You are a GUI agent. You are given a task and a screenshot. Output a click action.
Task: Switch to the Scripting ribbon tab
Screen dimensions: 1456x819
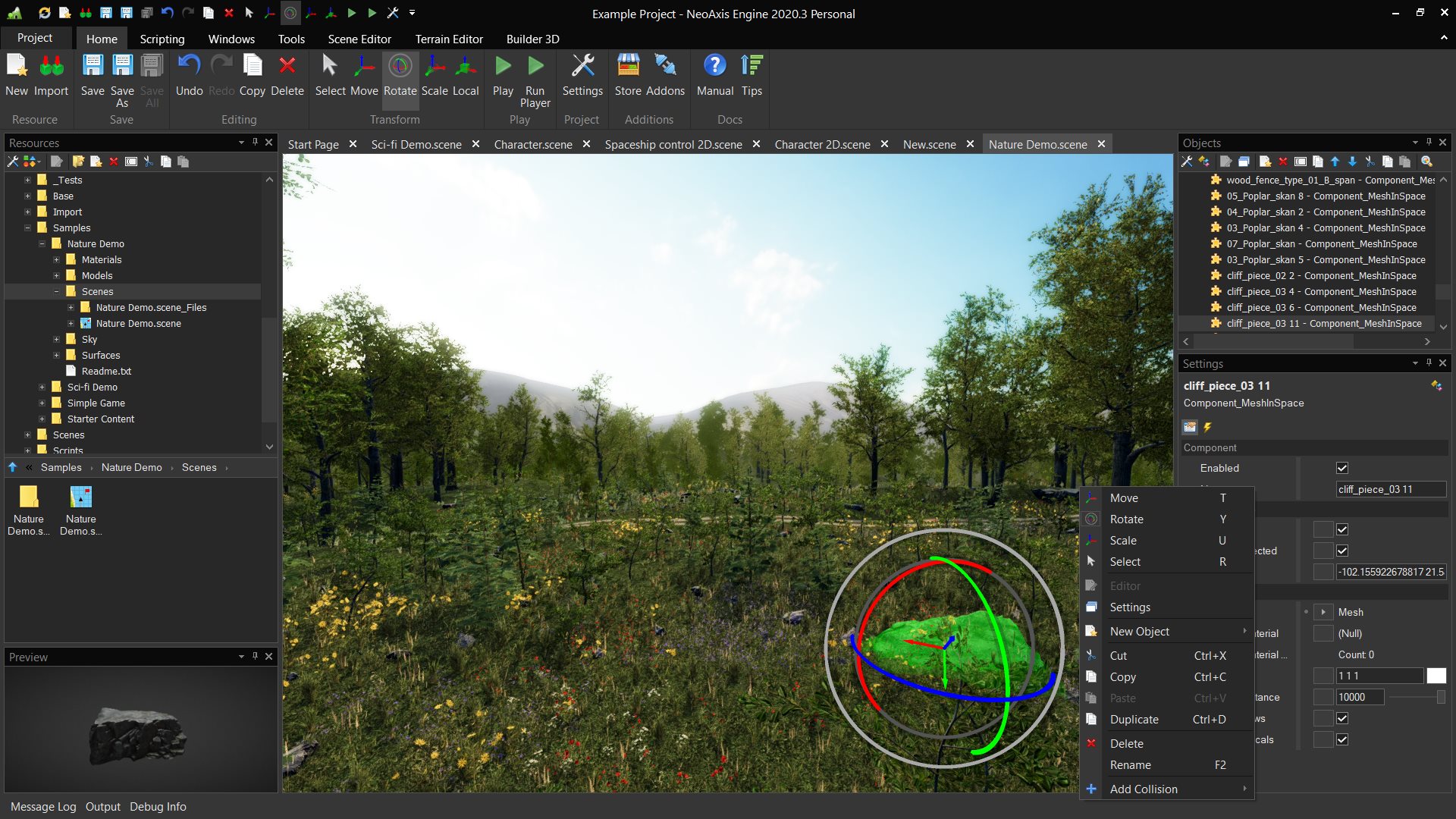click(x=159, y=38)
